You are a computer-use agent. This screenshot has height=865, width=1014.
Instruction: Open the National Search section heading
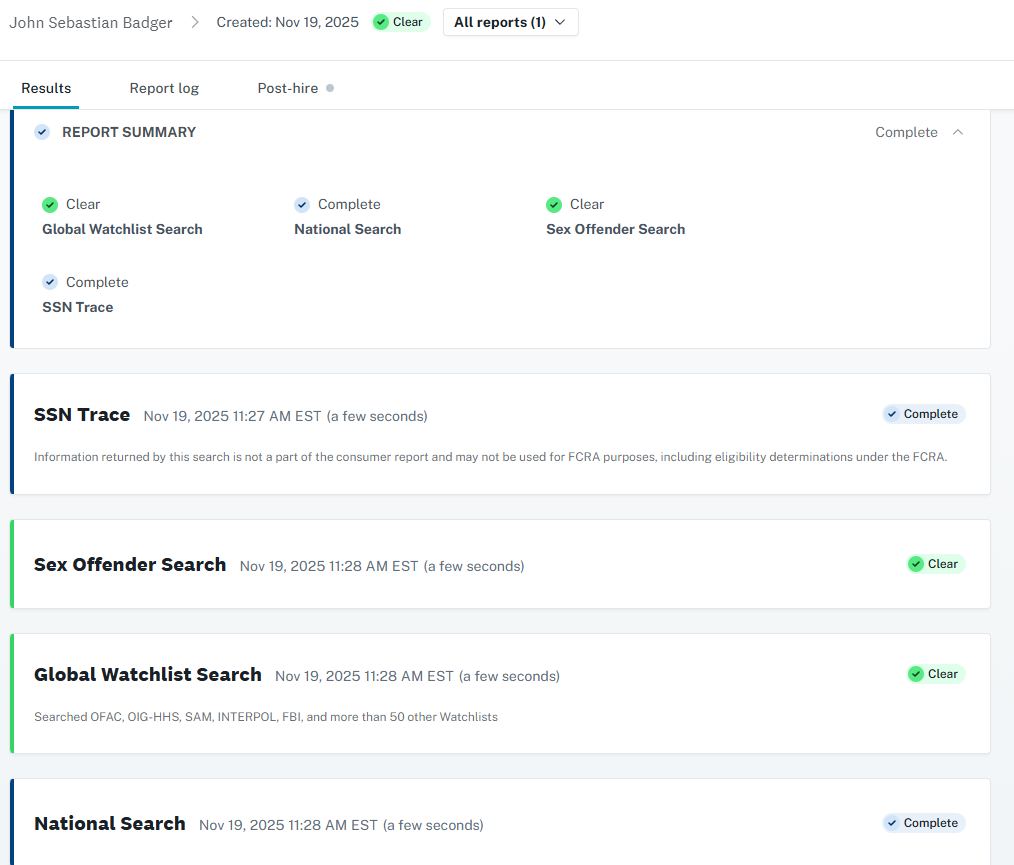coord(110,824)
